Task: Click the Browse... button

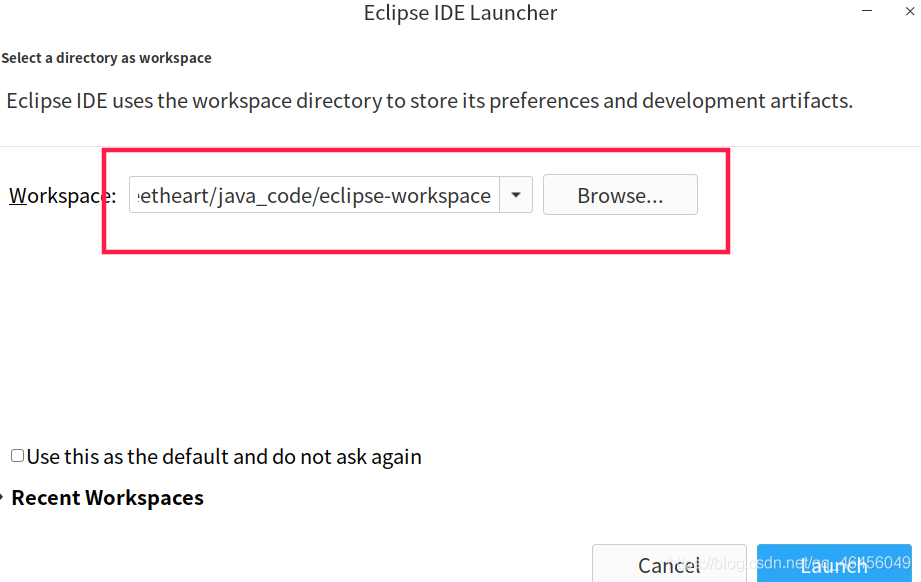Action: [620, 194]
